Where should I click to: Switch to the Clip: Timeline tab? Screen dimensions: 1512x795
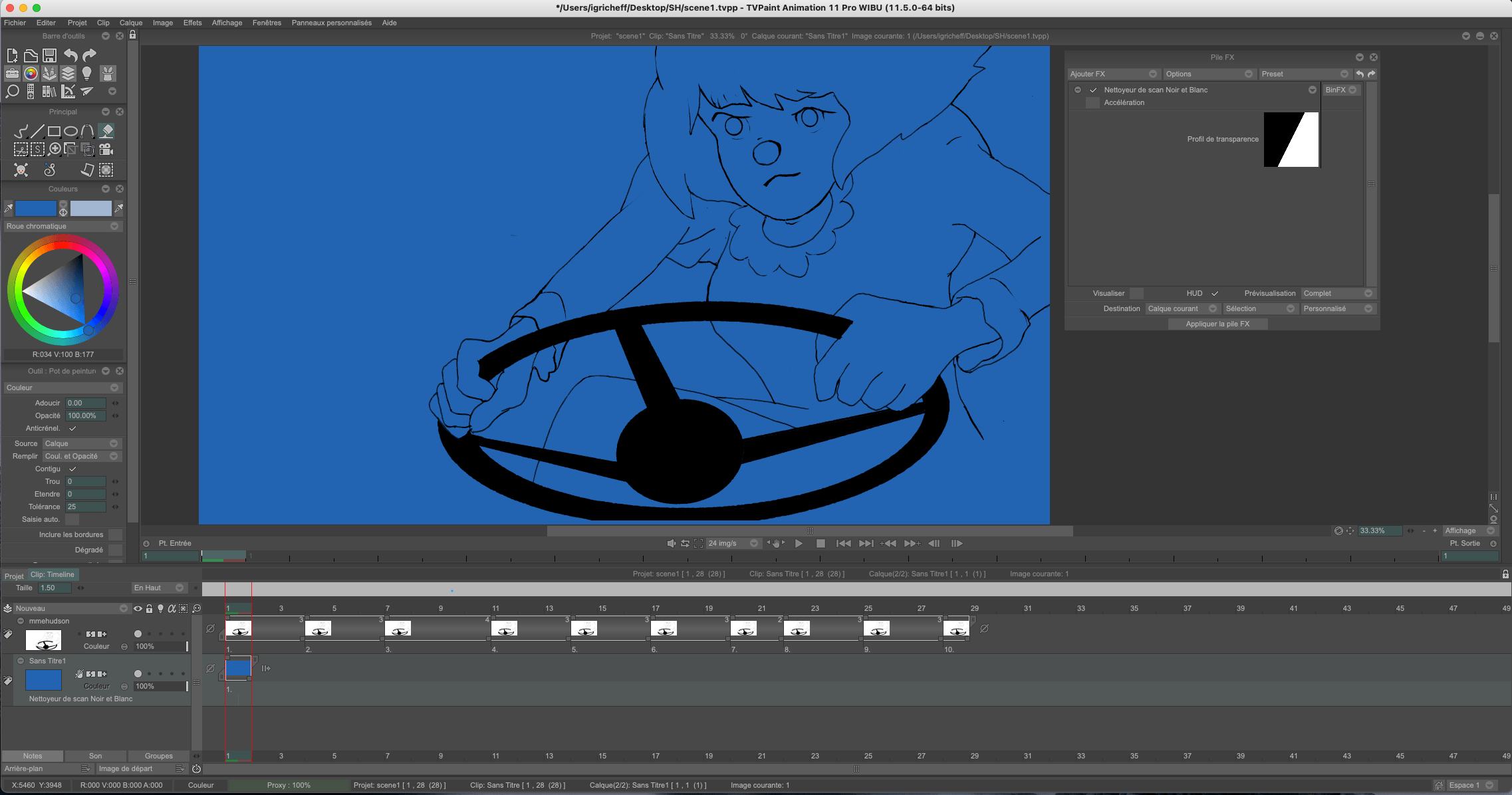[53, 574]
